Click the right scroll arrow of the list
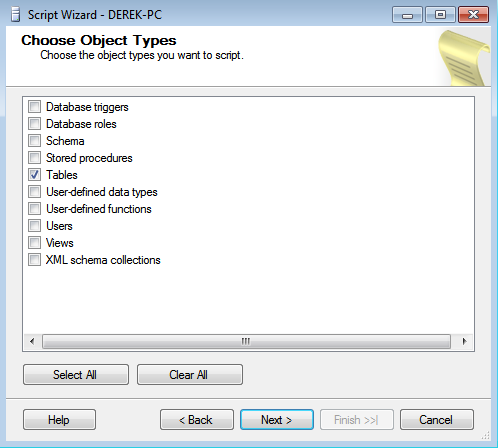 (464, 341)
